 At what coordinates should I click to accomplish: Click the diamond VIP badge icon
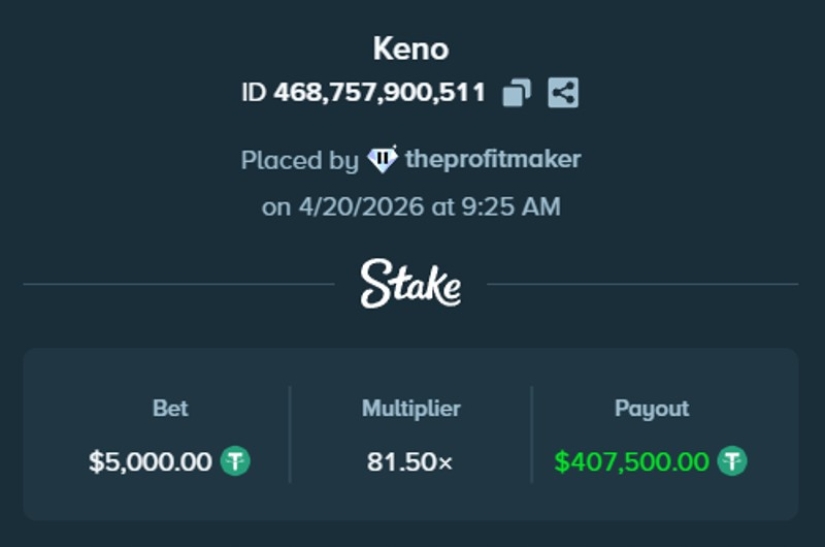[382, 159]
